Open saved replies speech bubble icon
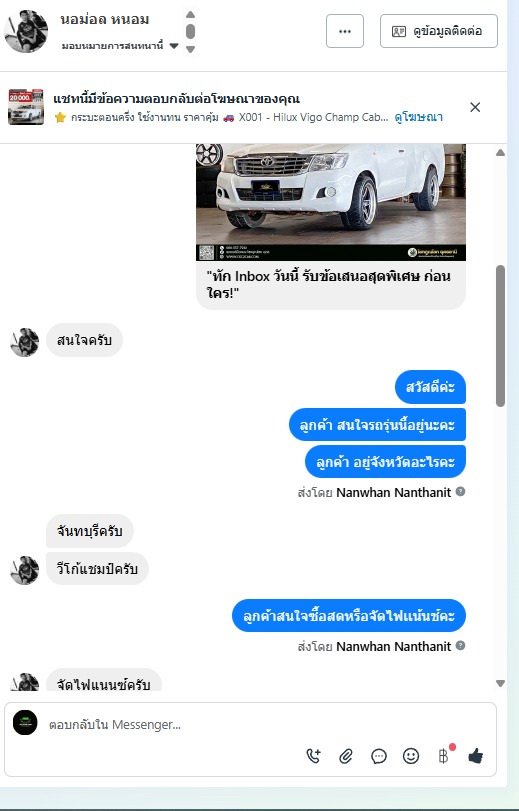 click(379, 757)
